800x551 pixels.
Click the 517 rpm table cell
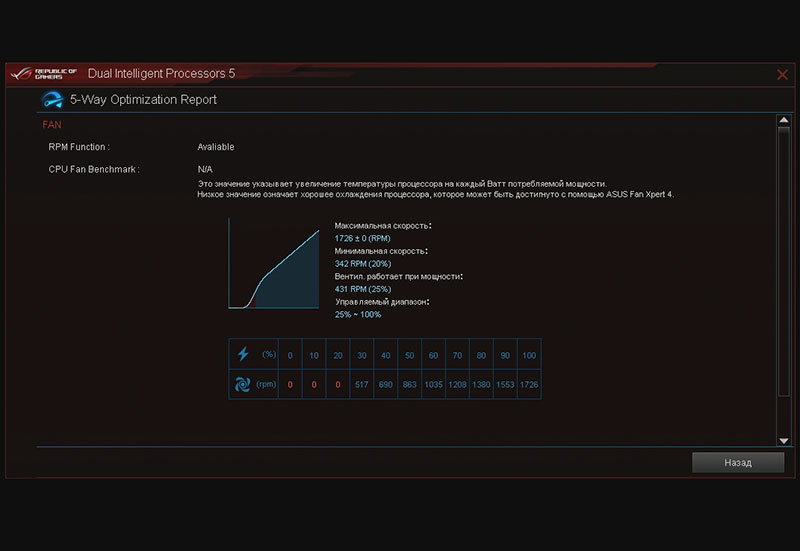coord(362,385)
